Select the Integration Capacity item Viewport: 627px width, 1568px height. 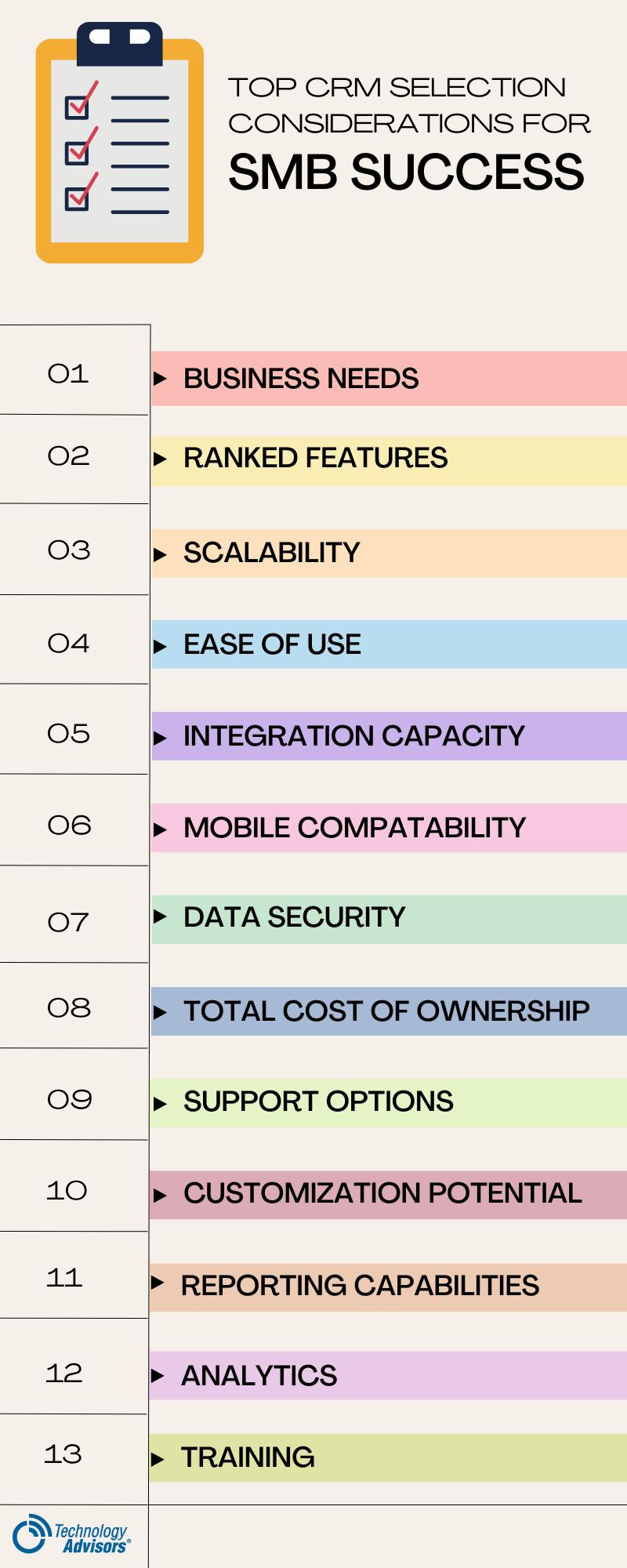353,736
